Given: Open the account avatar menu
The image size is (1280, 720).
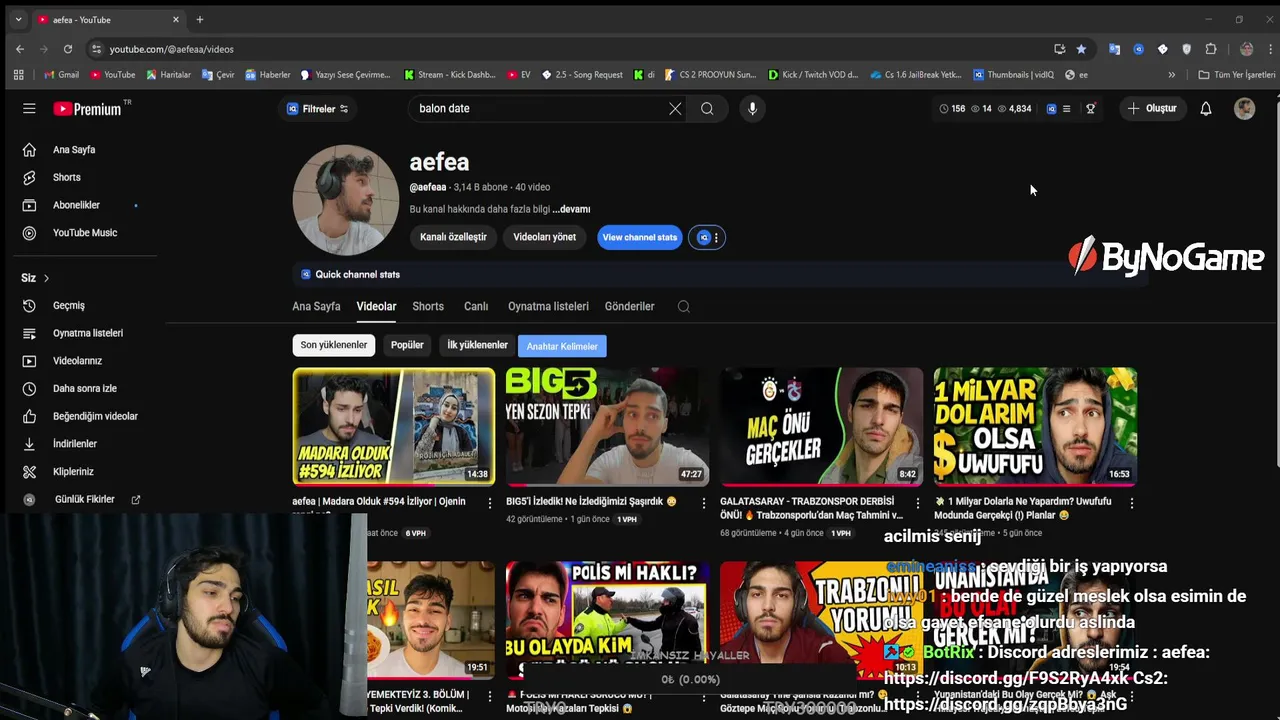Looking at the screenshot, I should pos(1244,108).
